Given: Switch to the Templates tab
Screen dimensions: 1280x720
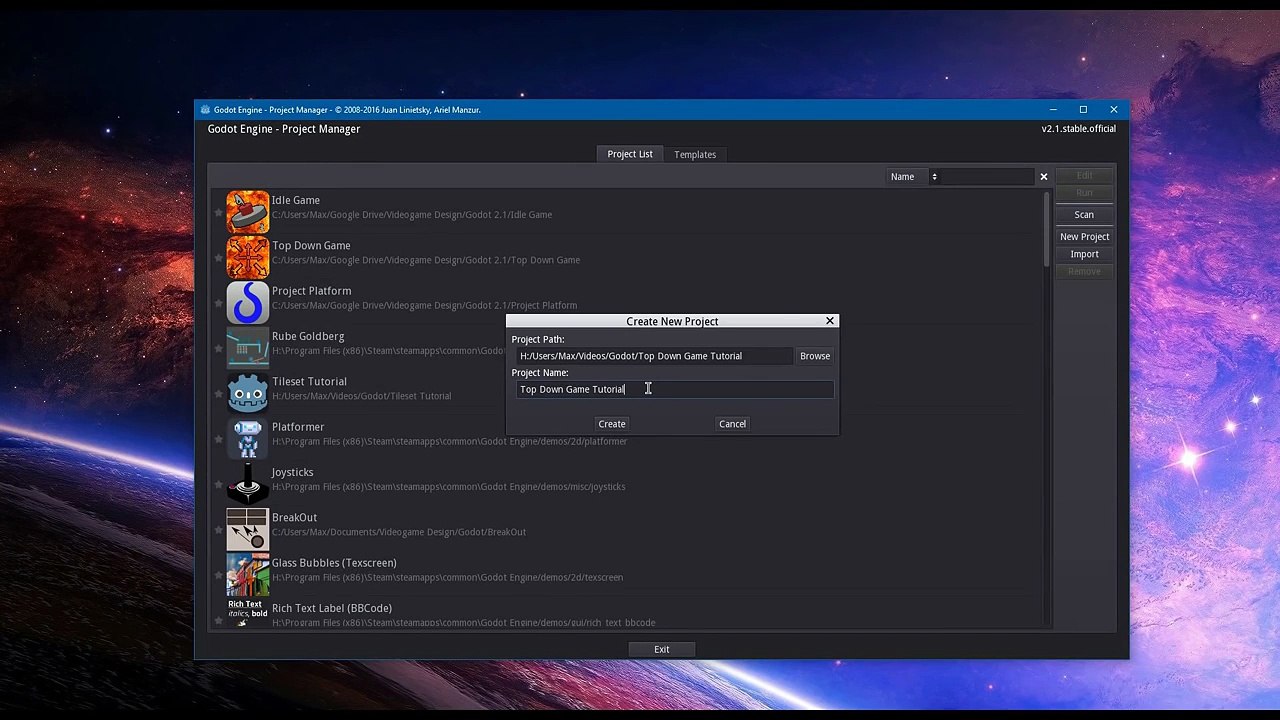Looking at the screenshot, I should pos(695,155).
